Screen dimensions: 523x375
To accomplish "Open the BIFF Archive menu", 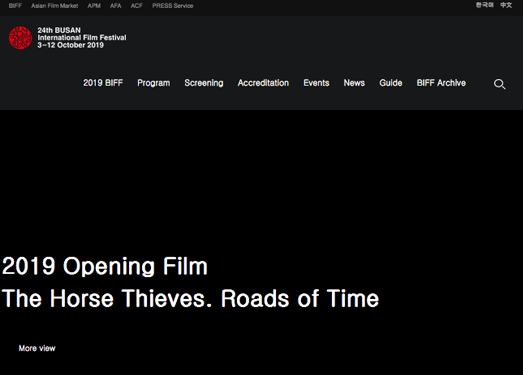I will click(441, 83).
